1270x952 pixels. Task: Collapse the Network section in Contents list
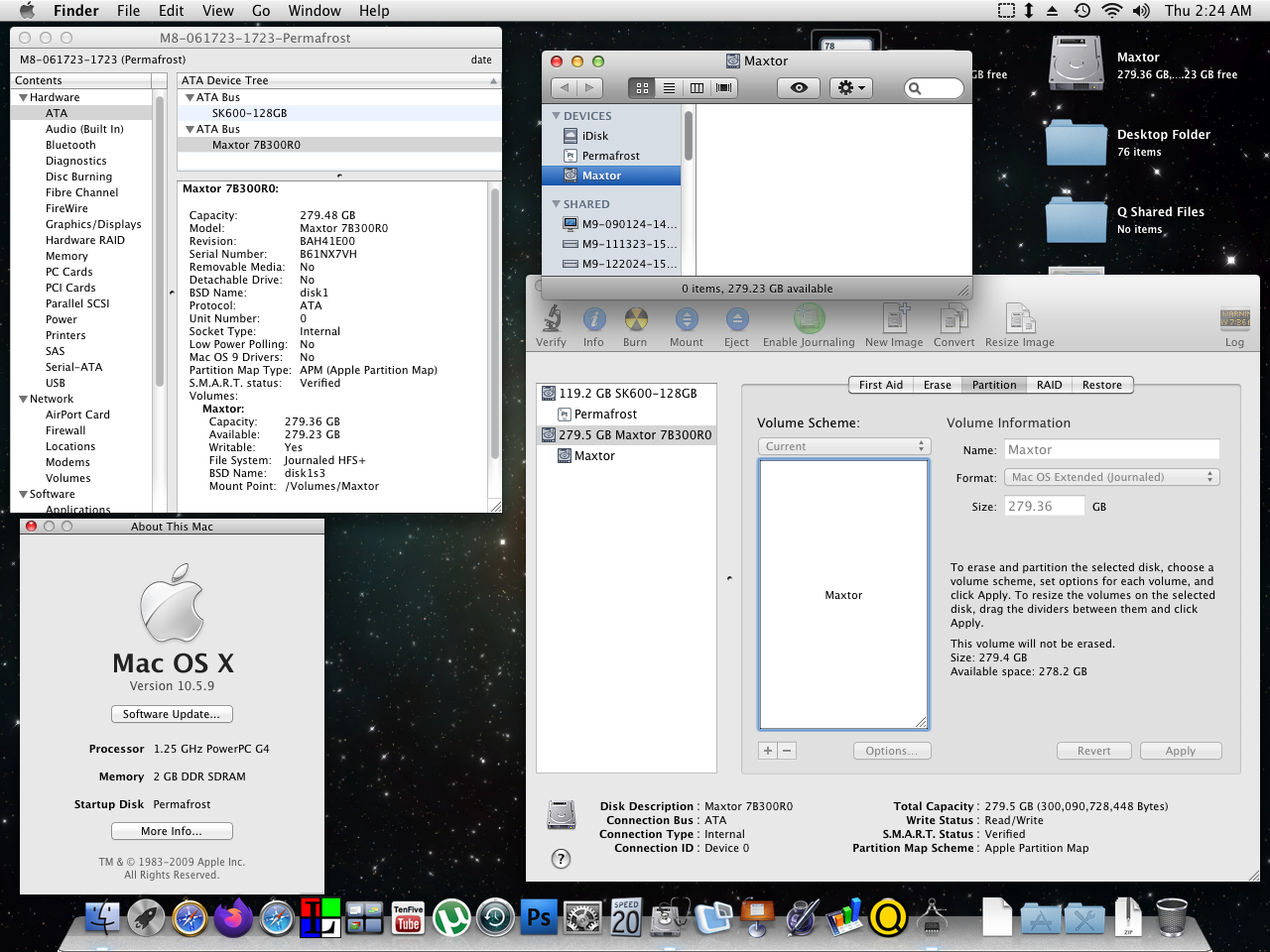[x=23, y=399]
